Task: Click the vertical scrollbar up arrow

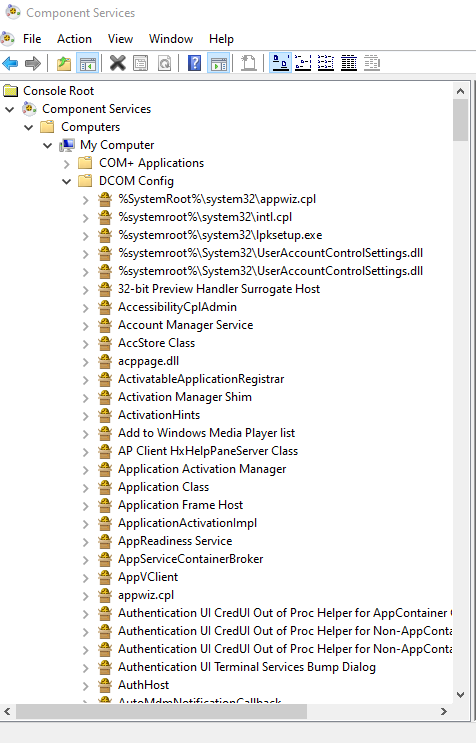Action: point(460,91)
